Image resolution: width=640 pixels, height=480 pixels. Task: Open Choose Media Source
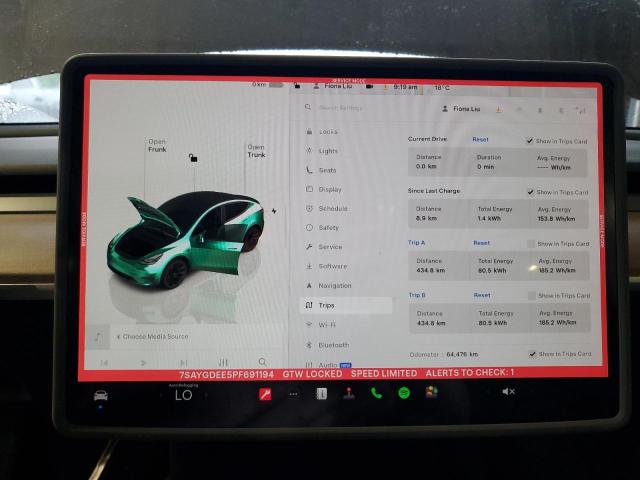153,337
